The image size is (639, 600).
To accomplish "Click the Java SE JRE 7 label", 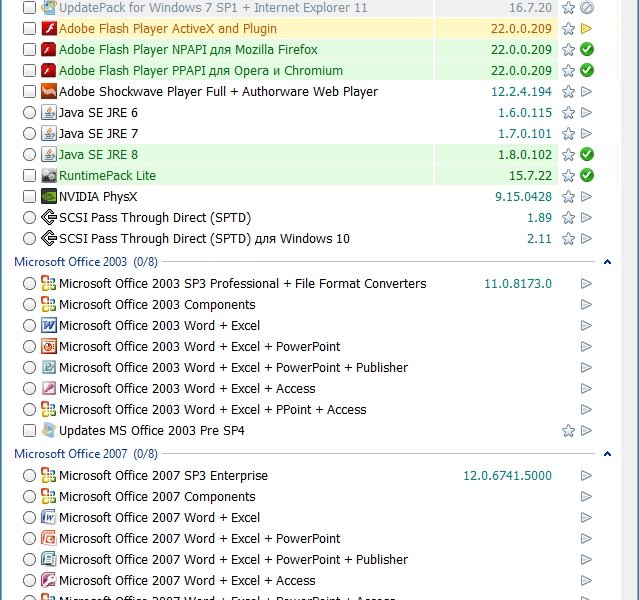I will pos(99,133).
